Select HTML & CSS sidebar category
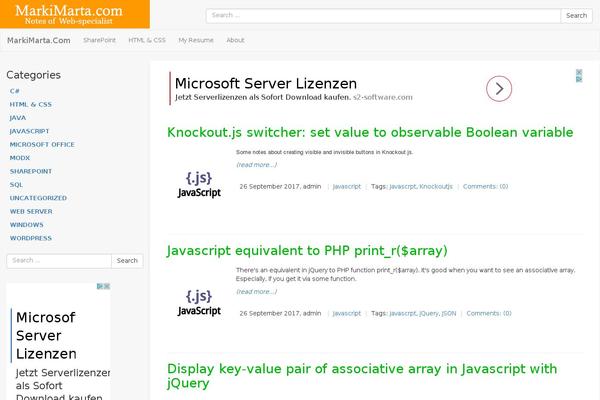Image resolution: width=600 pixels, height=400 pixels. click(x=31, y=104)
